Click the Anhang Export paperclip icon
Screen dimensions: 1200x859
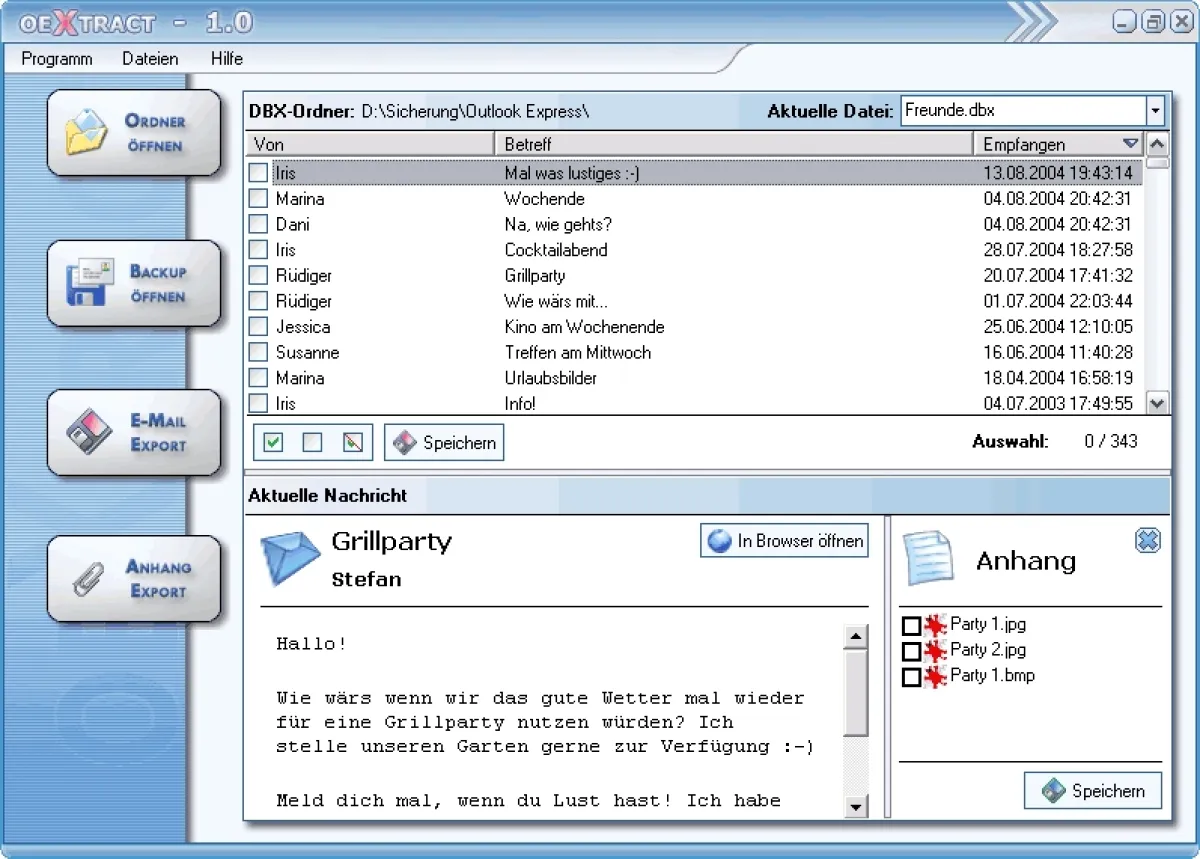[x=90, y=578]
